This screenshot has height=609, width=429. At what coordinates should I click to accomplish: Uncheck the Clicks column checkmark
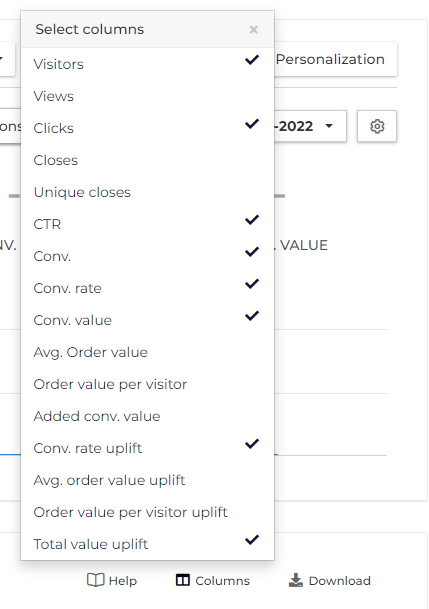[252, 124]
